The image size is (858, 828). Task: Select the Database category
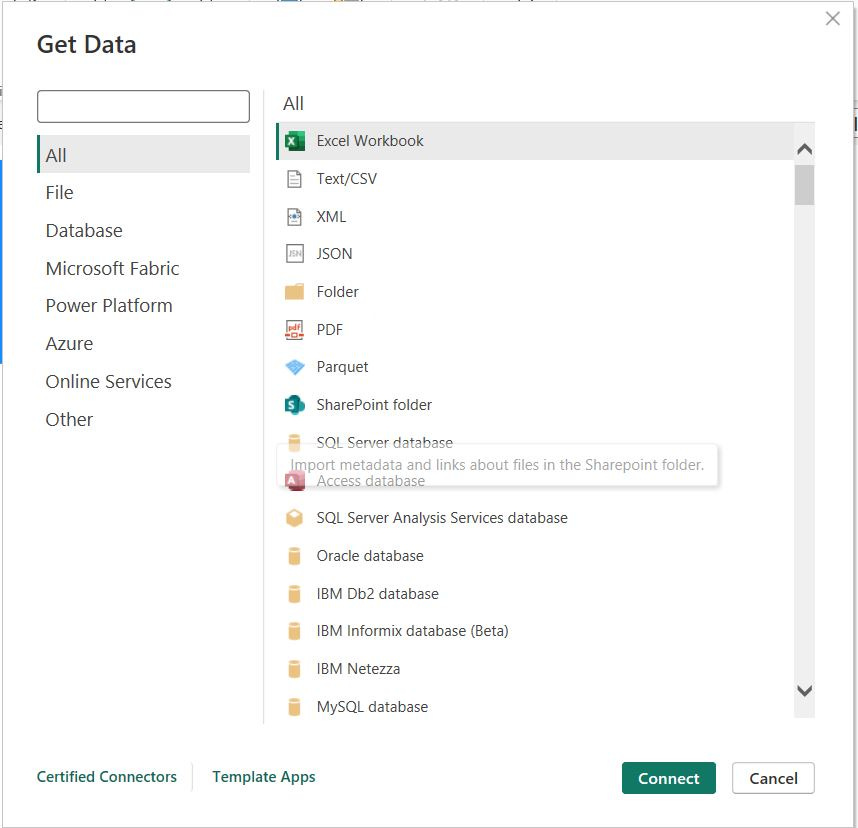[84, 230]
